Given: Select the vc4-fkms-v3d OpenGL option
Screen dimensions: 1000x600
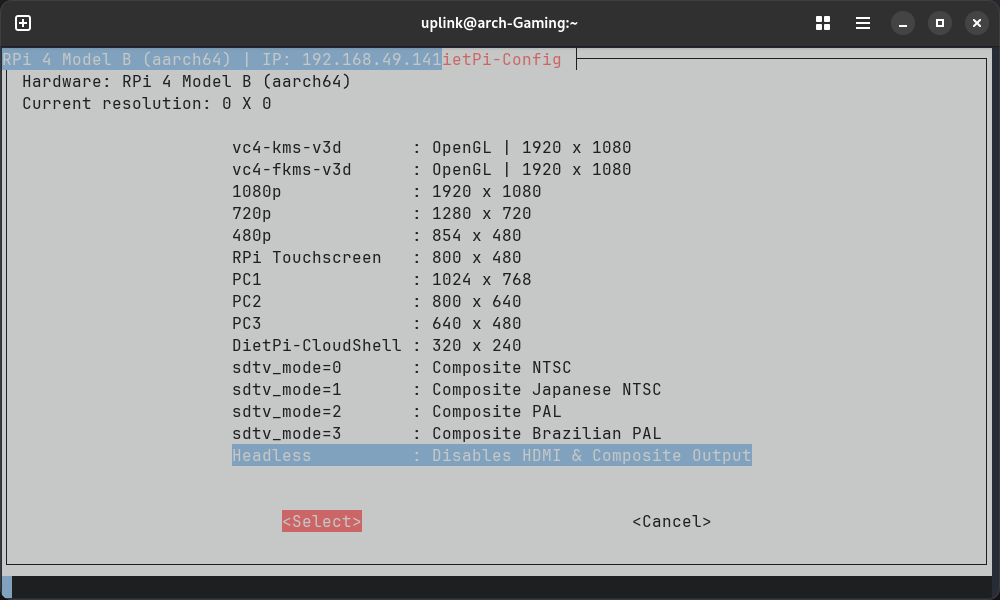Looking at the screenshot, I should coord(431,169).
